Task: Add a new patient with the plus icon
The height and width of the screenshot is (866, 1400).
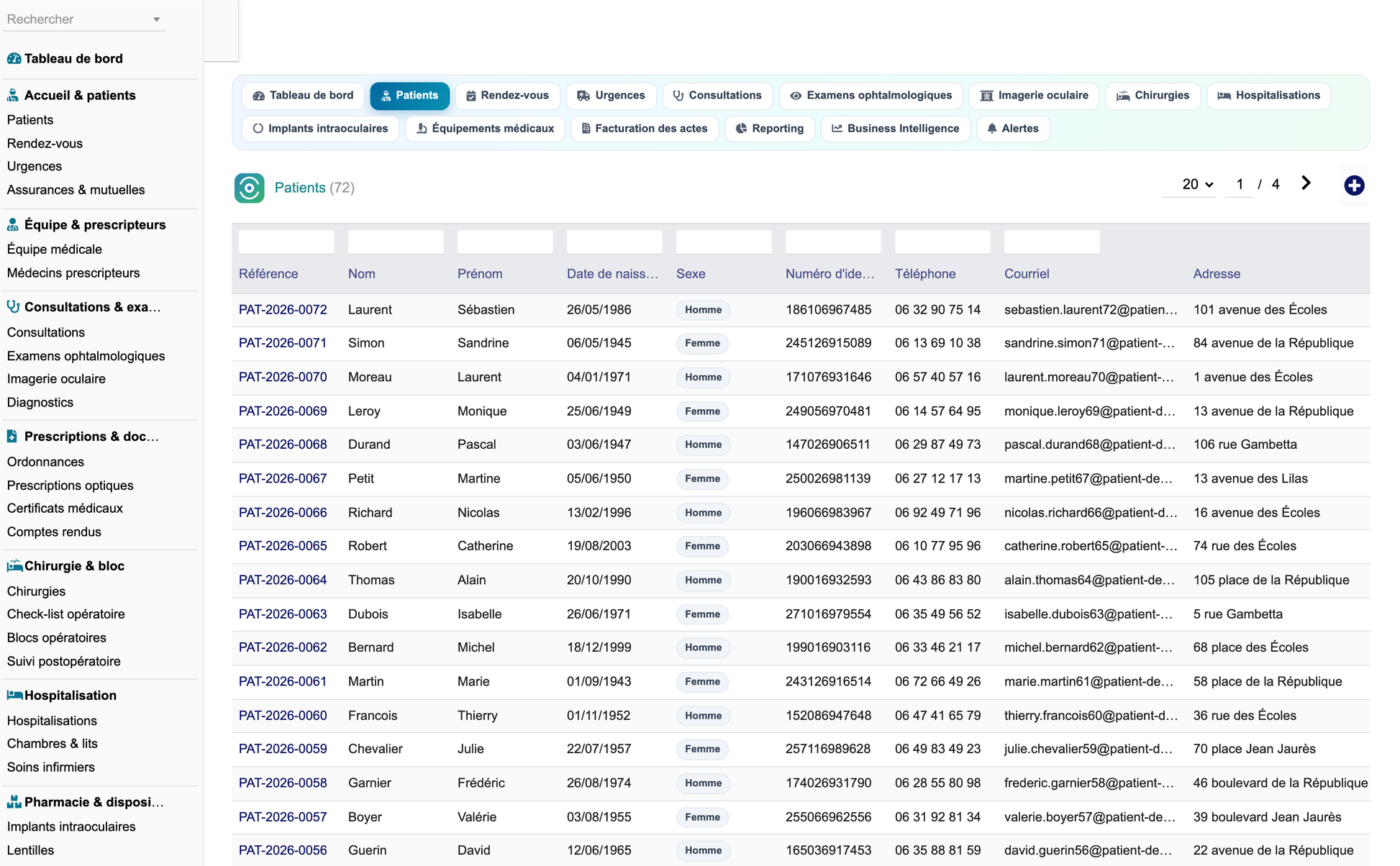Action: [1354, 186]
